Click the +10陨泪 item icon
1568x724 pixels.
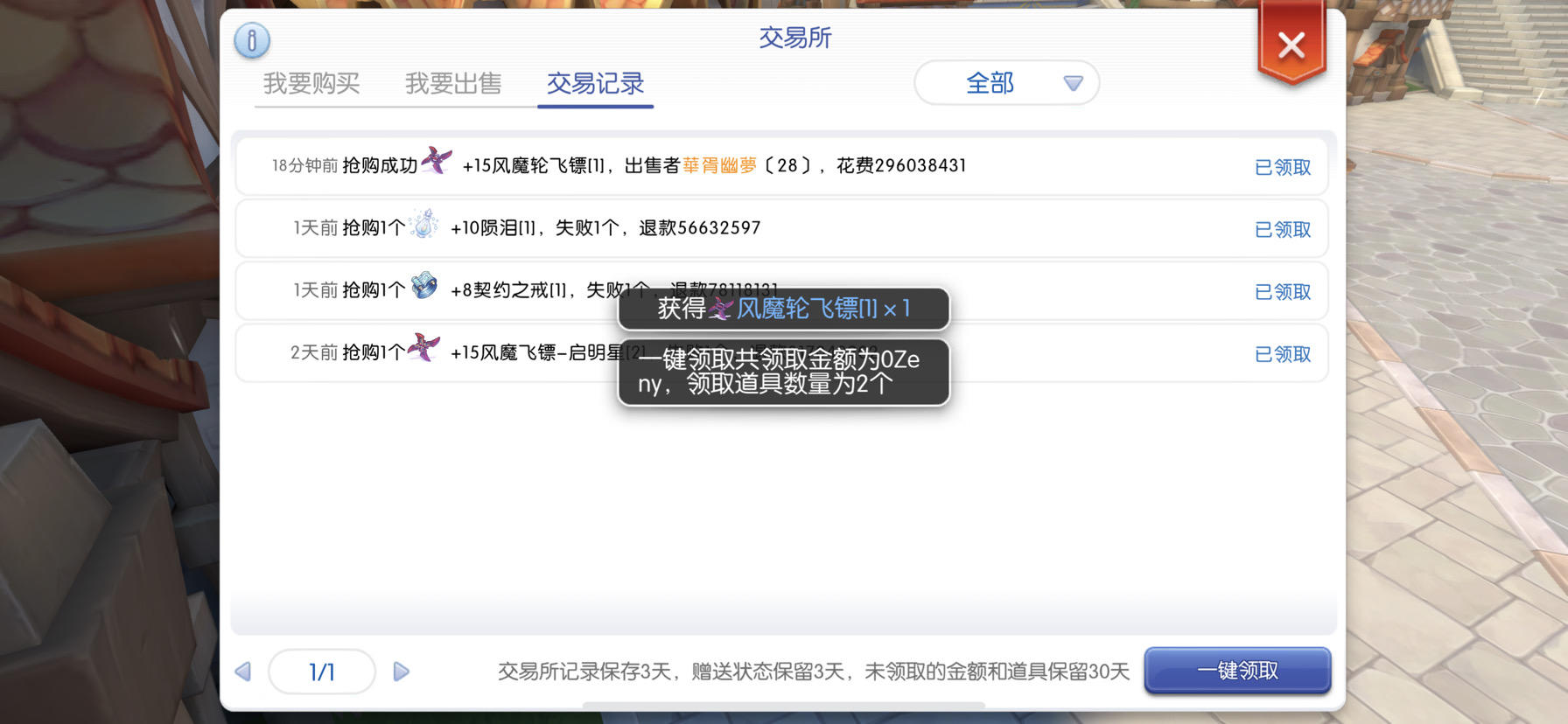pyautogui.click(x=424, y=225)
